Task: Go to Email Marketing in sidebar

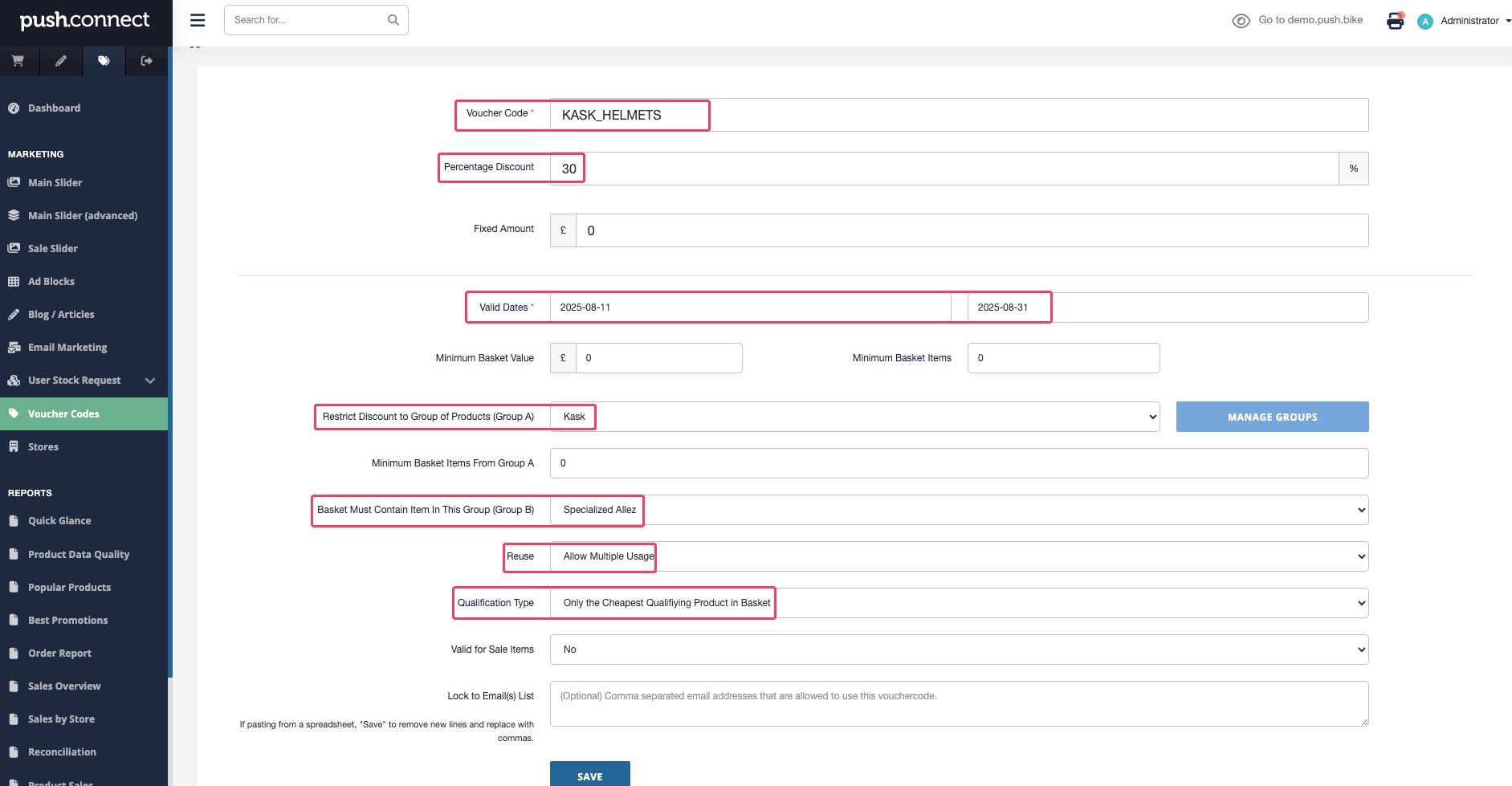Action: click(x=67, y=348)
